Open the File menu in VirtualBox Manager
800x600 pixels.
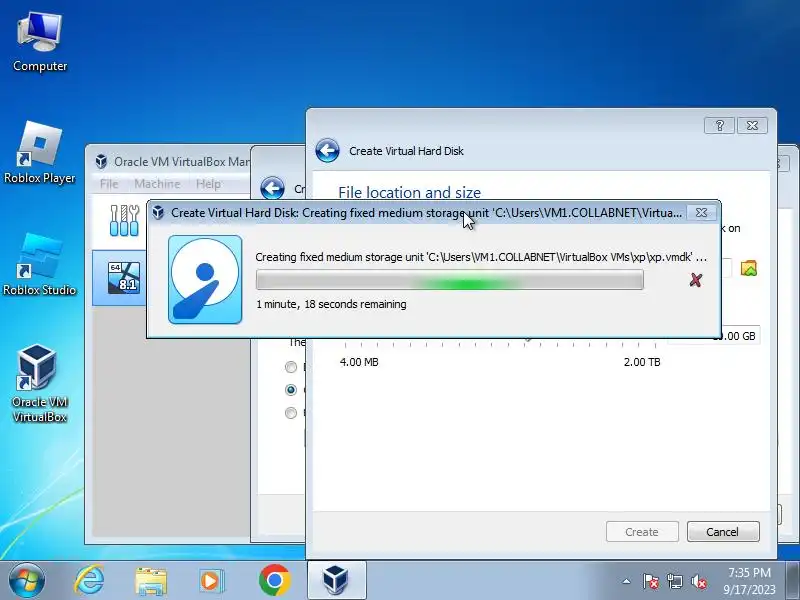109,184
